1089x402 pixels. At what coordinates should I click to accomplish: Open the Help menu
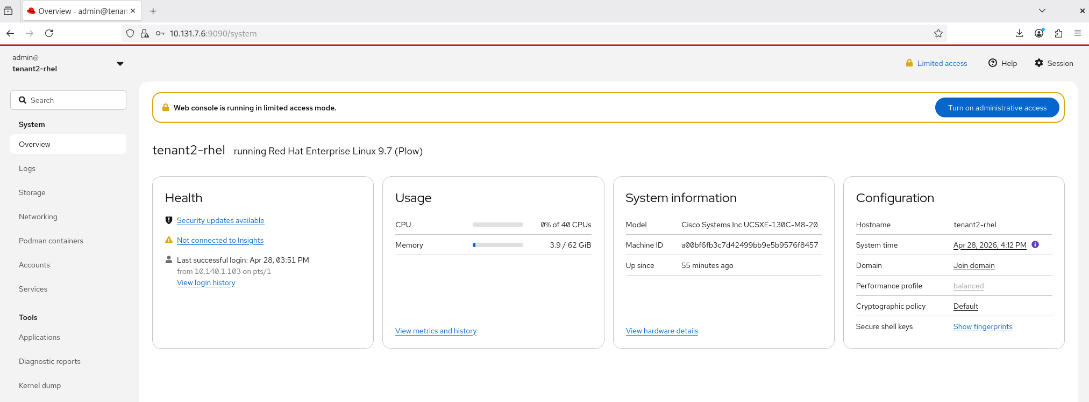1002,63
